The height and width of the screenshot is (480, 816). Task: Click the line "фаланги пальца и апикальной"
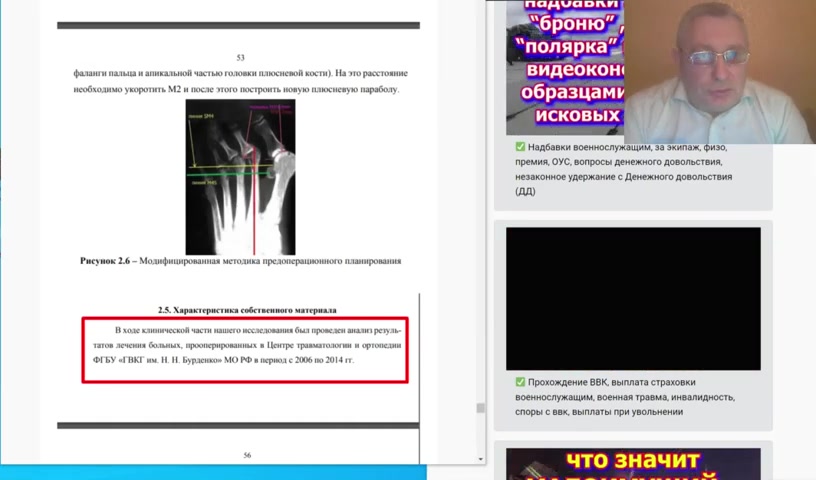(240, 73)
